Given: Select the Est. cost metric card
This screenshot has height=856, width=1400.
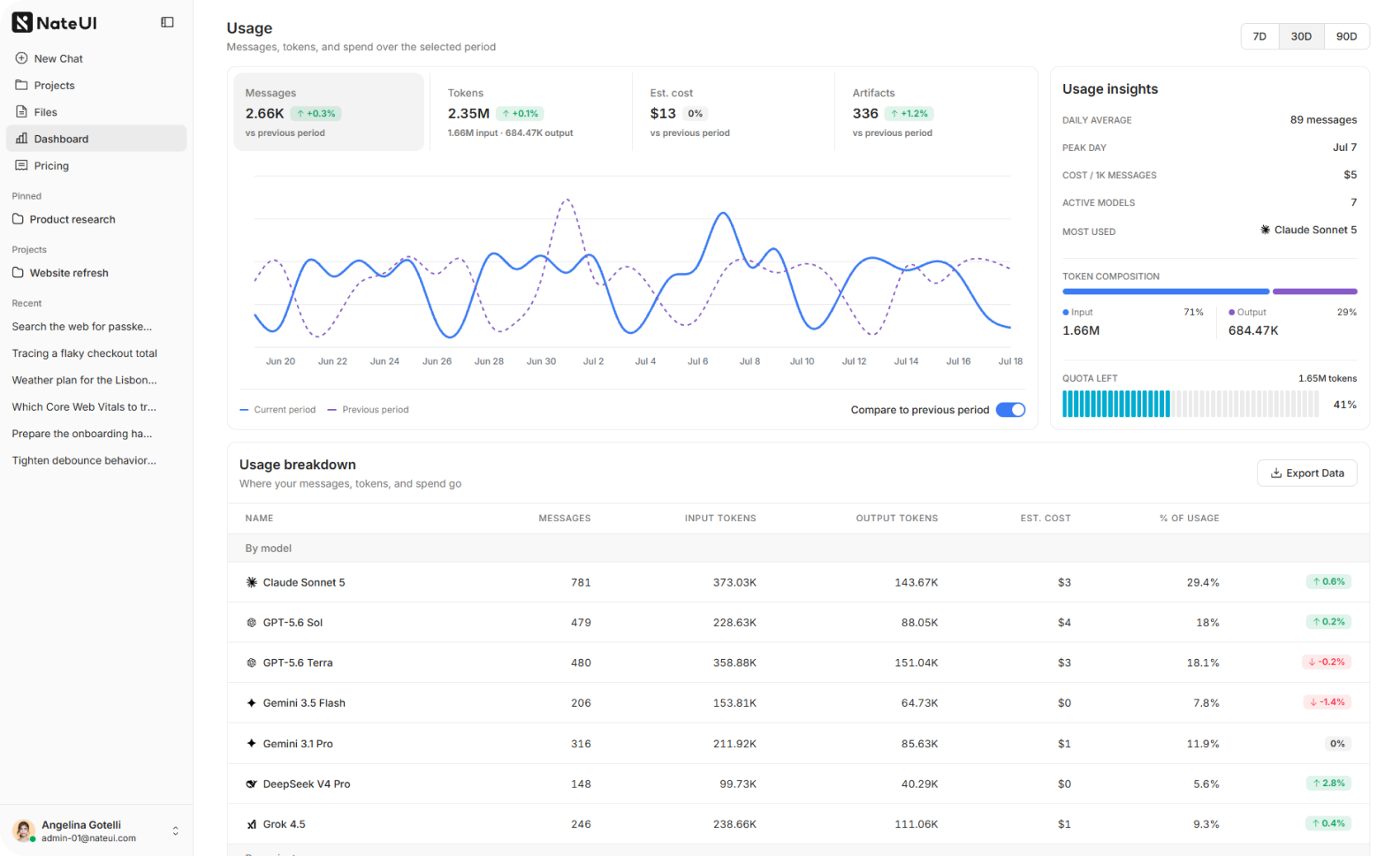Looking at the screenshot, I should pyautogui.click(x=733, y=112).
